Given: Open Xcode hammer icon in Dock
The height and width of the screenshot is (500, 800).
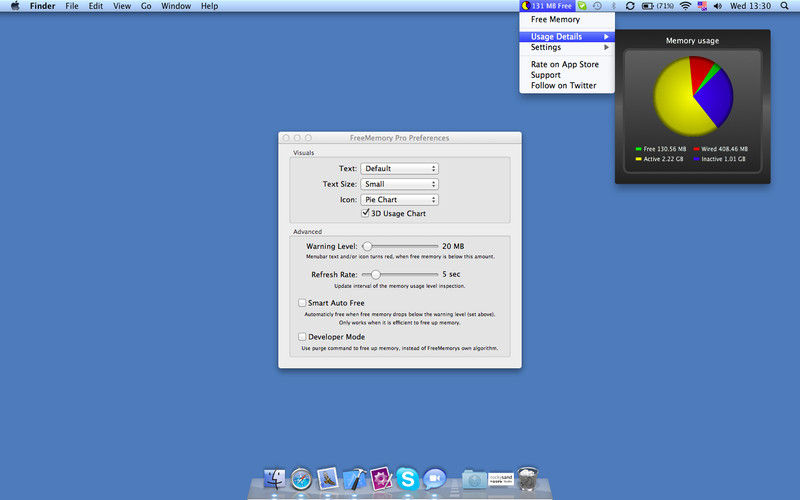Looking at the screenshot, I should [354, 479].
